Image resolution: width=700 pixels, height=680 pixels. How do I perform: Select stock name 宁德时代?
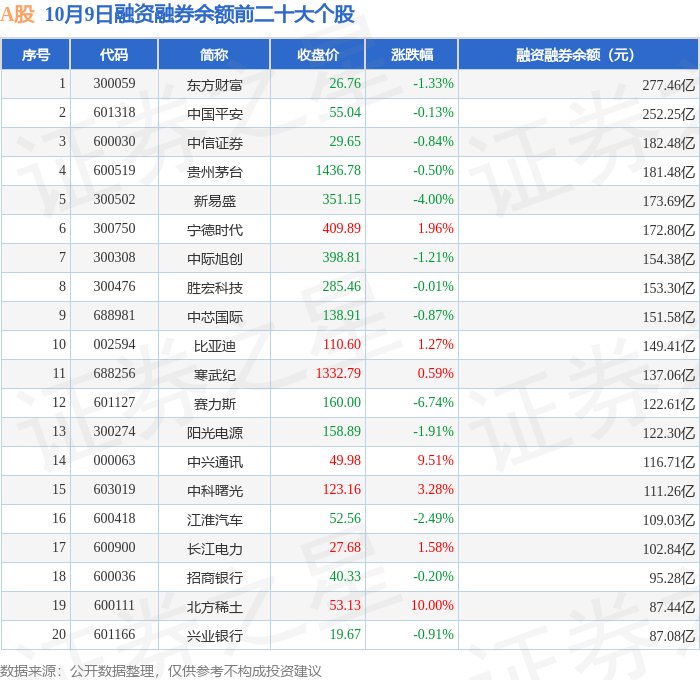(214, 229)
